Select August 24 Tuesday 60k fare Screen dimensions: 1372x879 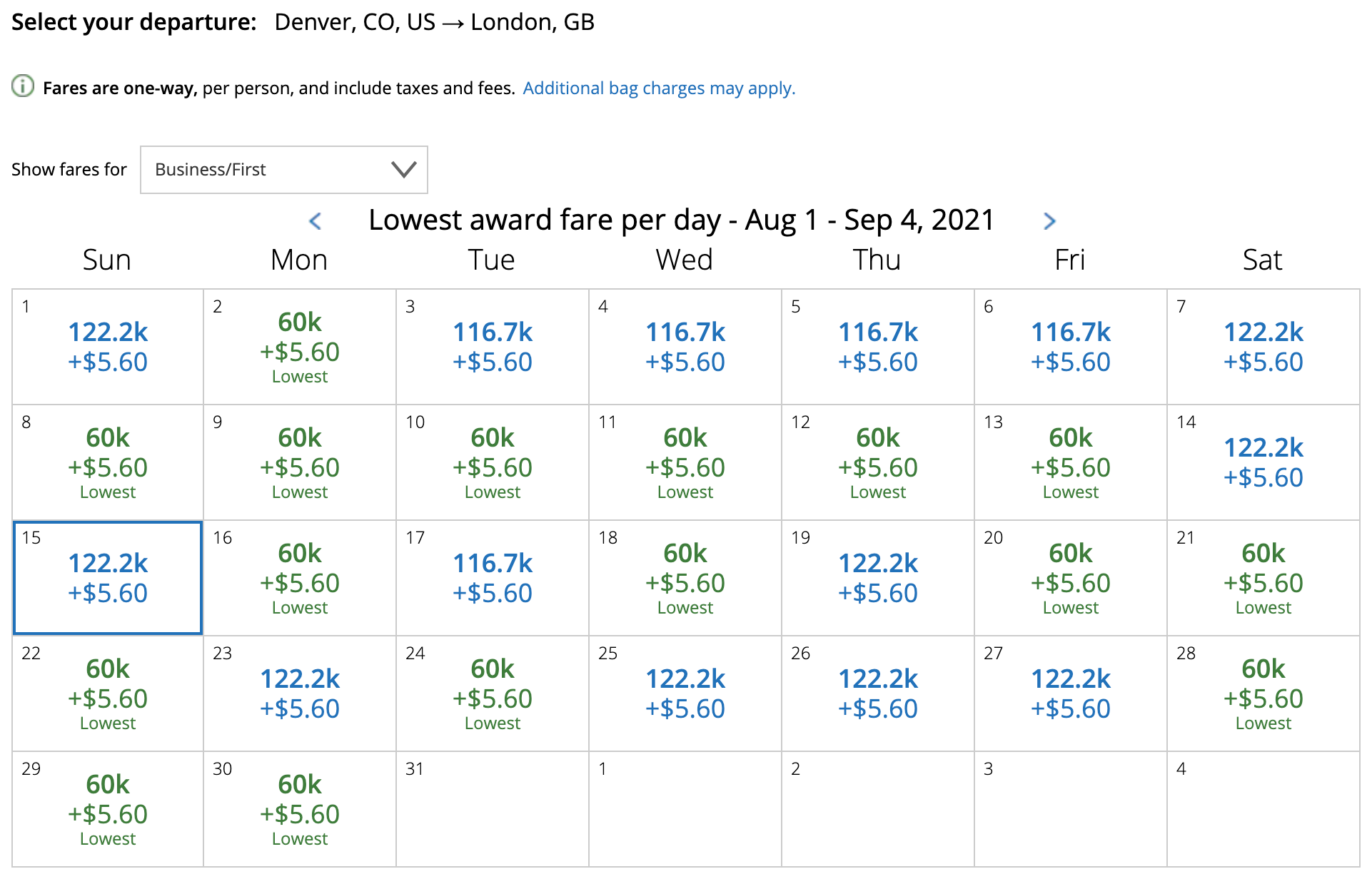[x=493, y=693]
